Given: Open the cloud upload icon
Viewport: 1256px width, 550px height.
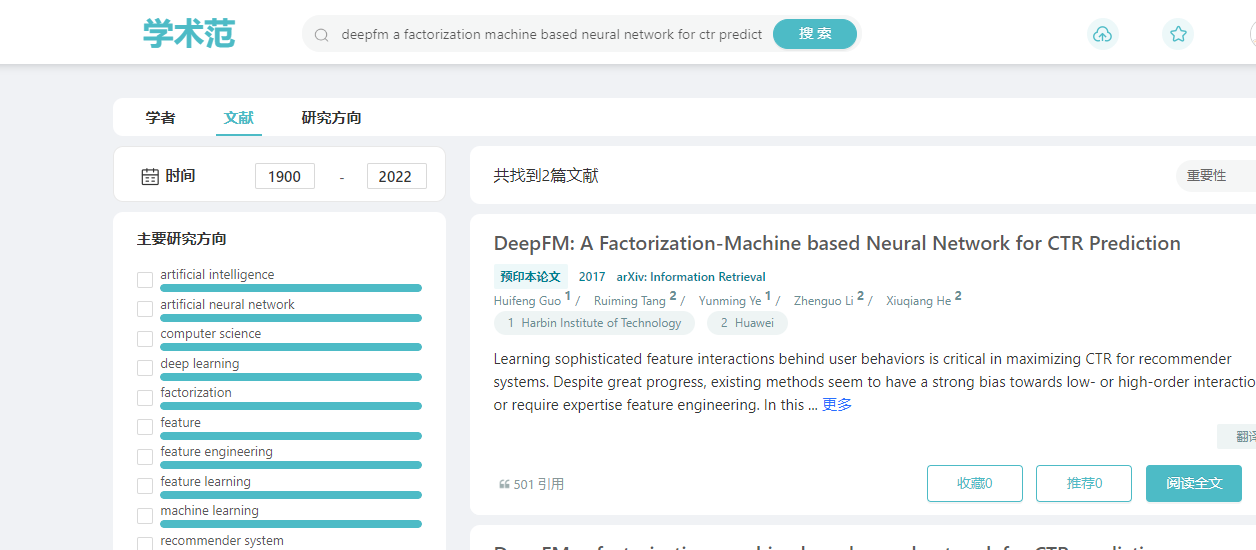Looking at the screenshot, I should pyautogui.click(x=1102, y=35).
